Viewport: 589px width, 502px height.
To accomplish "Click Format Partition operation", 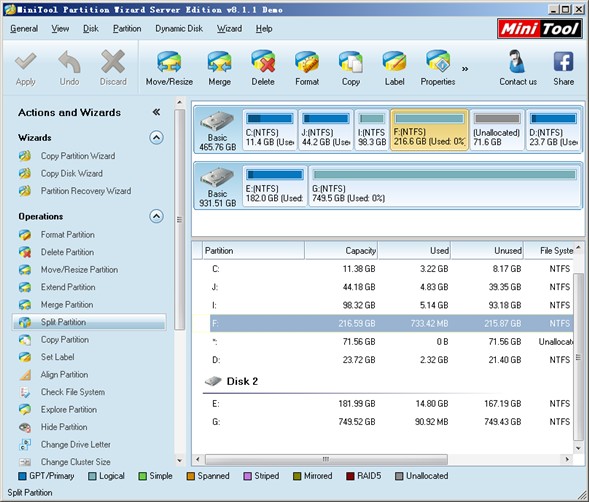I will tap(68, 234).
